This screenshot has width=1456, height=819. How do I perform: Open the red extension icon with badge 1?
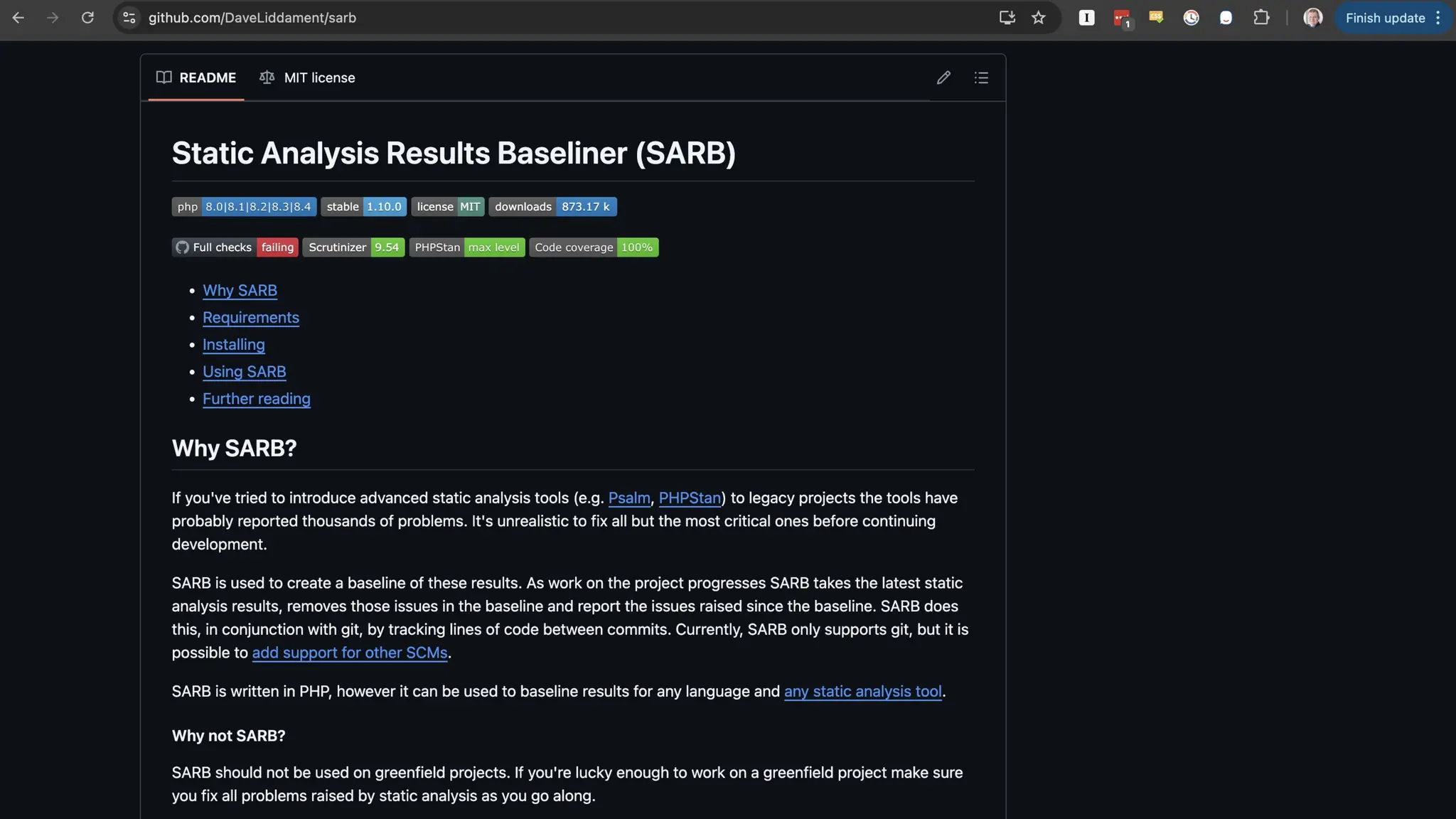(1122, 18)
